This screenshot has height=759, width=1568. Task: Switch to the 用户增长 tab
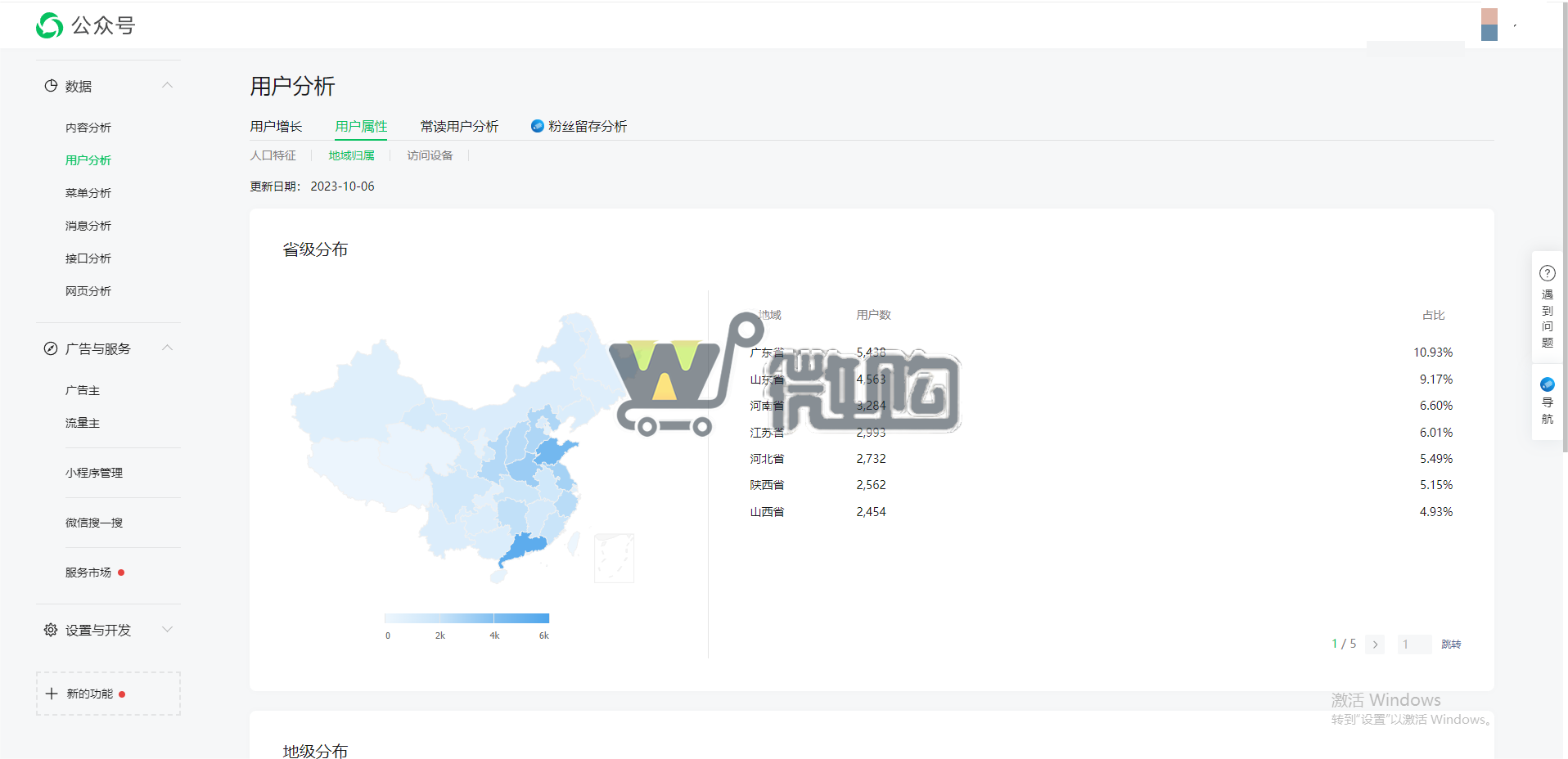coord(276,126)
